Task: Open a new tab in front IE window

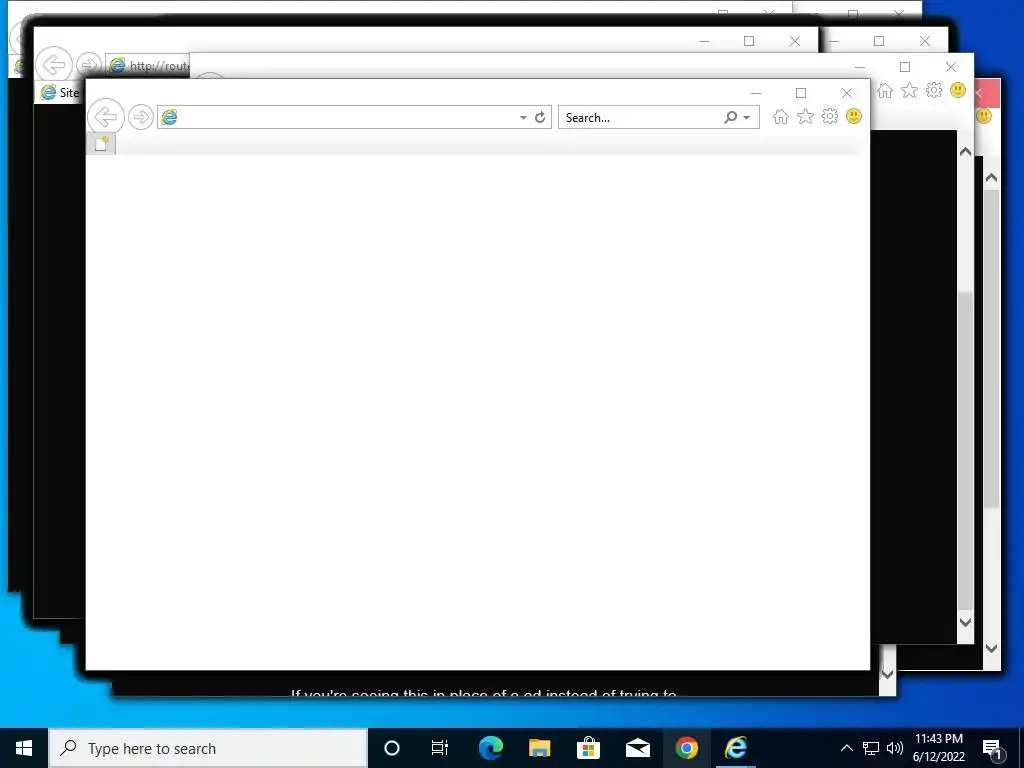Action: tap(101, 144)
